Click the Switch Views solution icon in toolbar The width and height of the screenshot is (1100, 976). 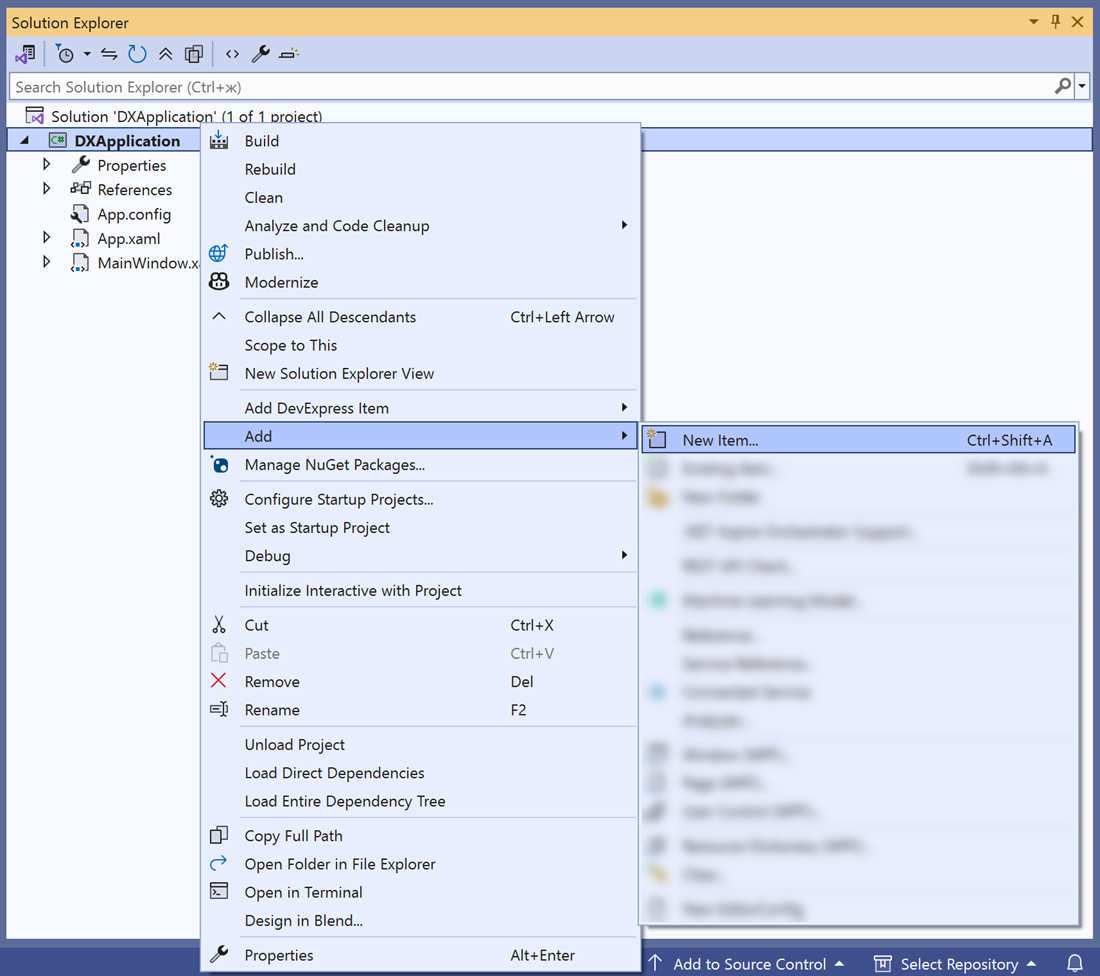[26, 54]
